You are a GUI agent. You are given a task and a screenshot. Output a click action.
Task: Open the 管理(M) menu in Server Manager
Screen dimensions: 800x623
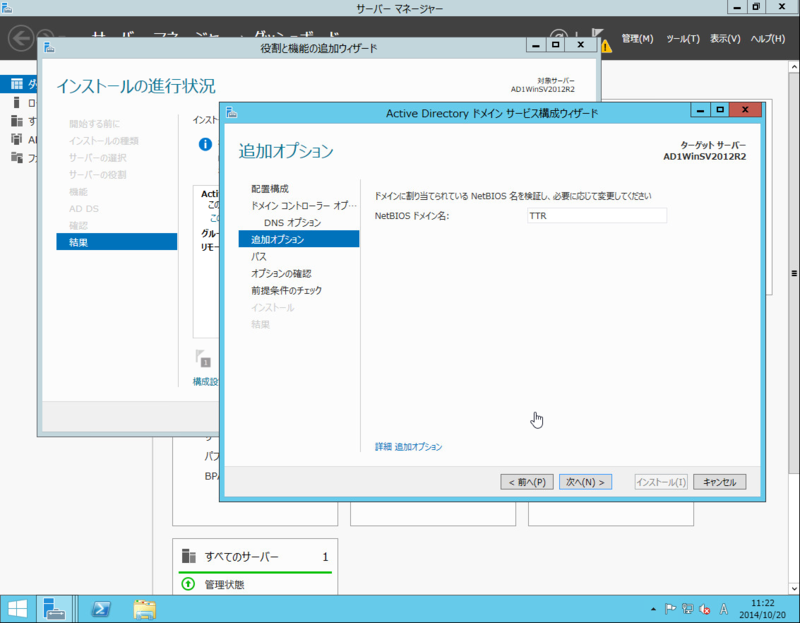click(637, 39)
